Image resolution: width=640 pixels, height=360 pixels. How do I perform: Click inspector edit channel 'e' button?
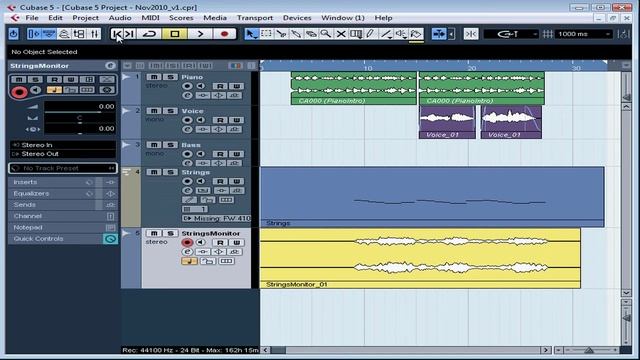point(110,66)
